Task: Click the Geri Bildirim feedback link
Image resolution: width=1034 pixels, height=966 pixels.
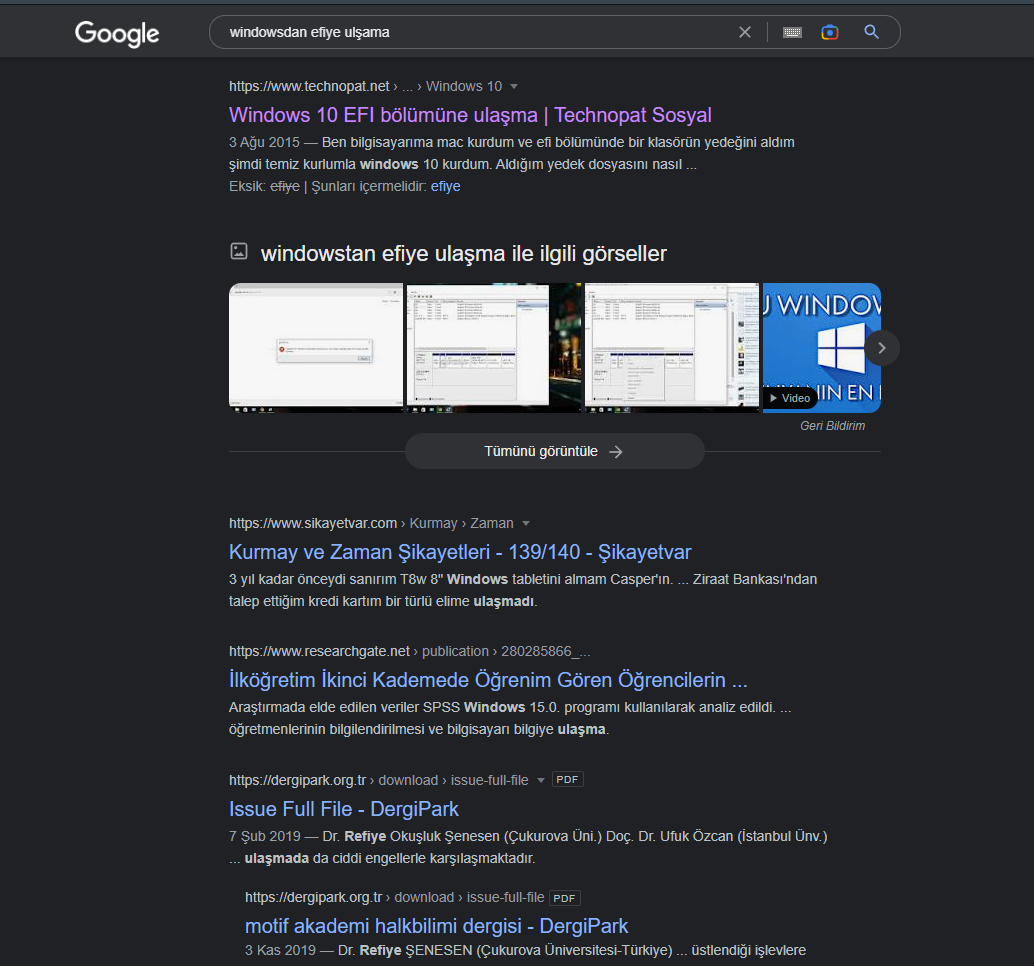Action: (832, 426)
